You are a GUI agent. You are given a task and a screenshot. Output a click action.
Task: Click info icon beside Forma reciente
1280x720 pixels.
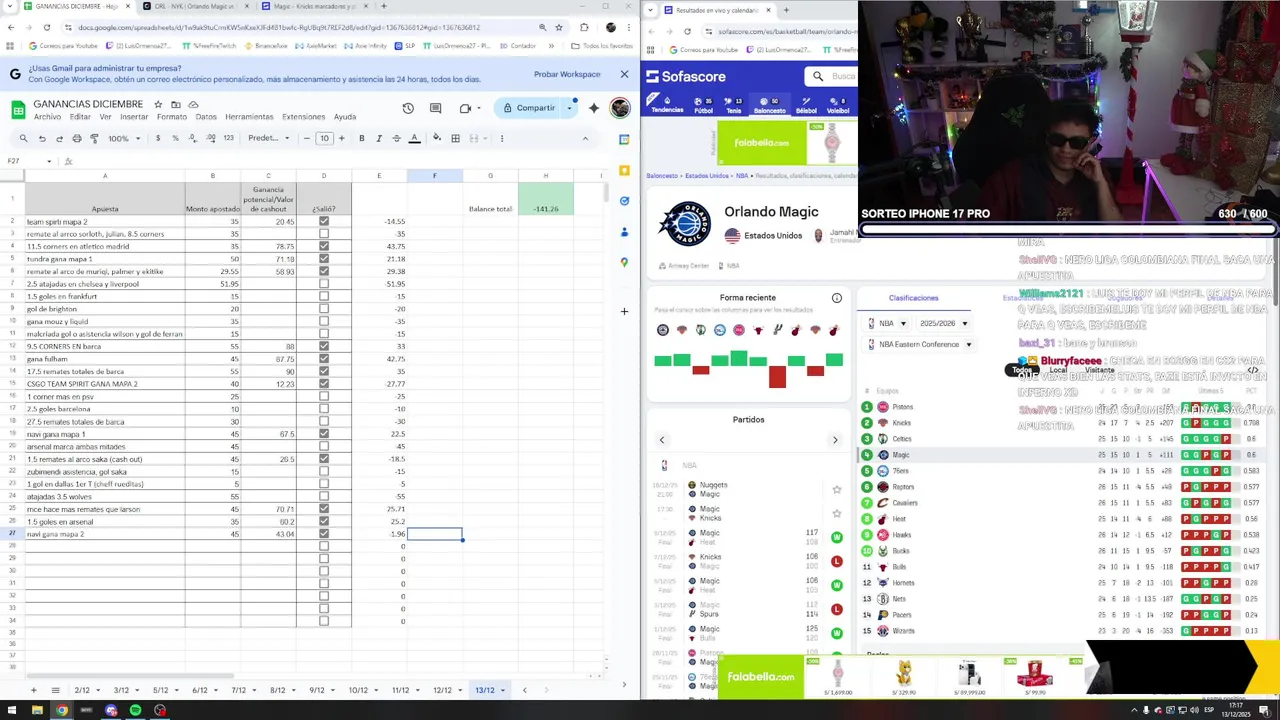[837, 298]
